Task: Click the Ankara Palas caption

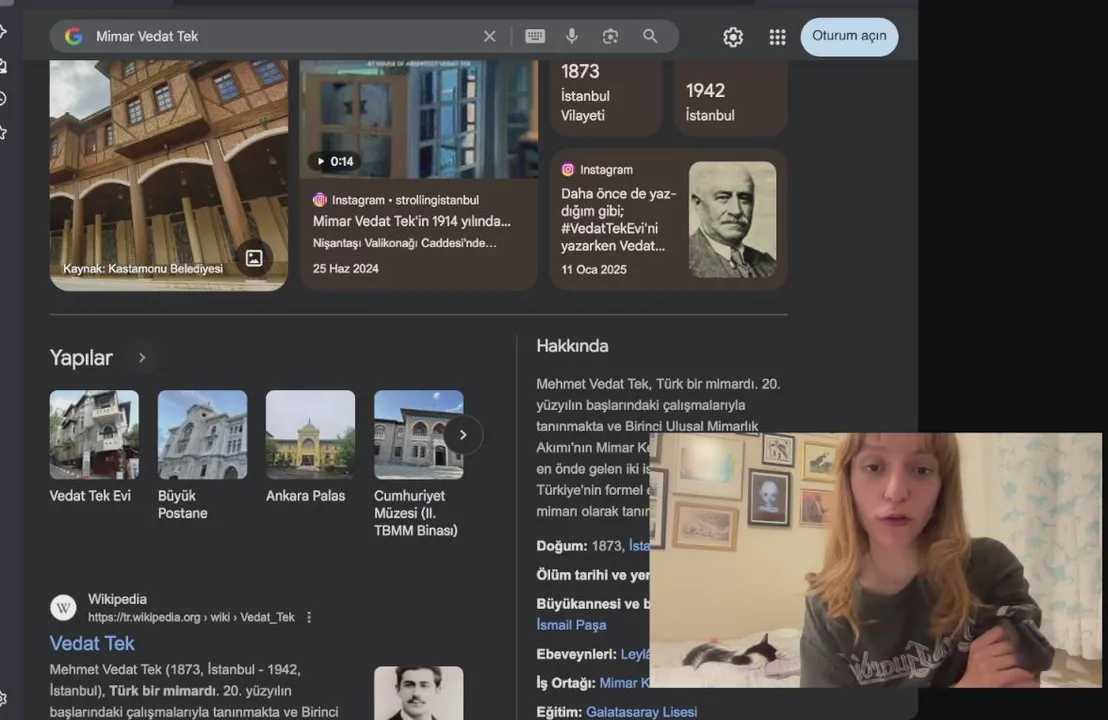Action: [305, 496]
